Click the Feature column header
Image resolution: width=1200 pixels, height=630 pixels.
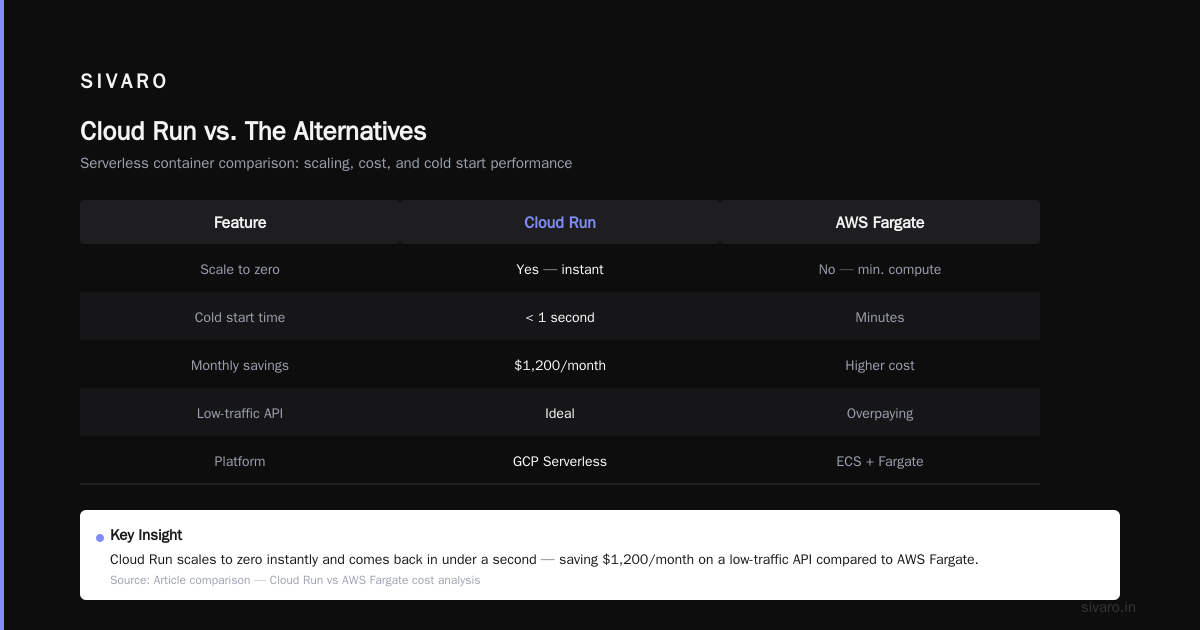point(240,222)
